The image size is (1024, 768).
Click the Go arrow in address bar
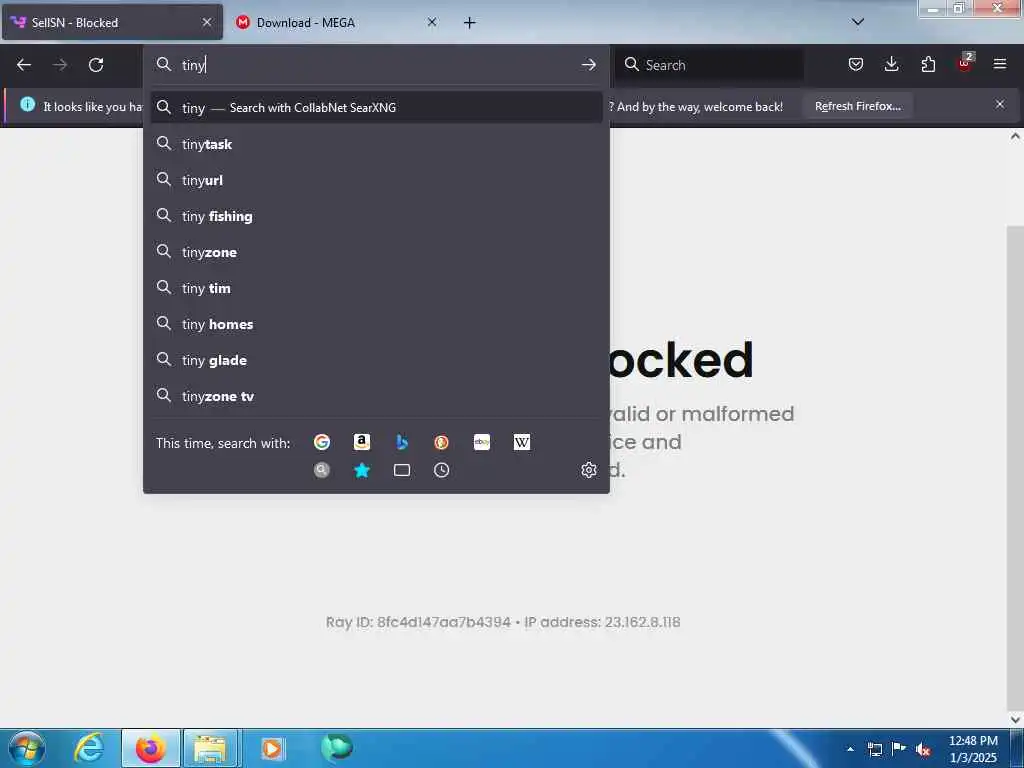click(x=588, y=65)
